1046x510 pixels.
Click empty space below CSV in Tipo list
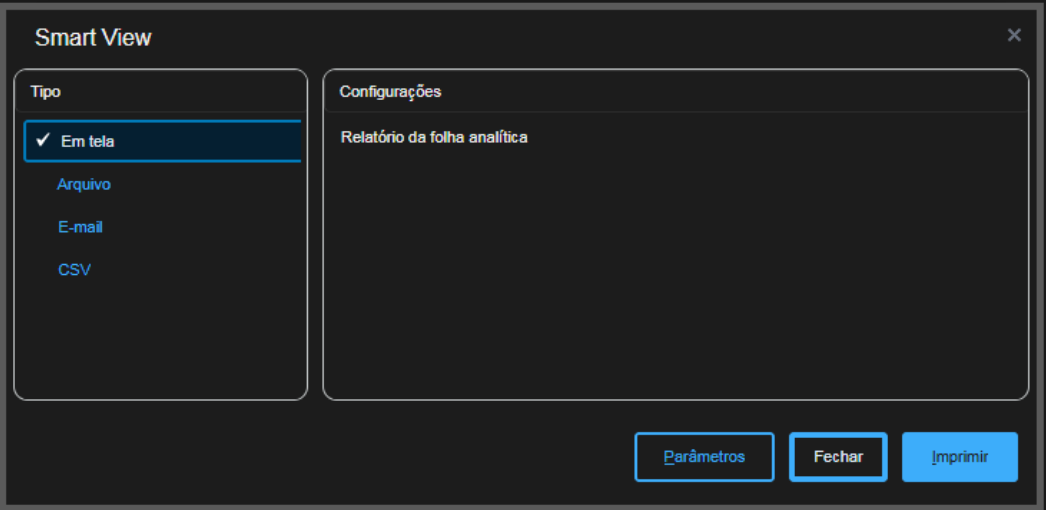click(x=160, y=340)
